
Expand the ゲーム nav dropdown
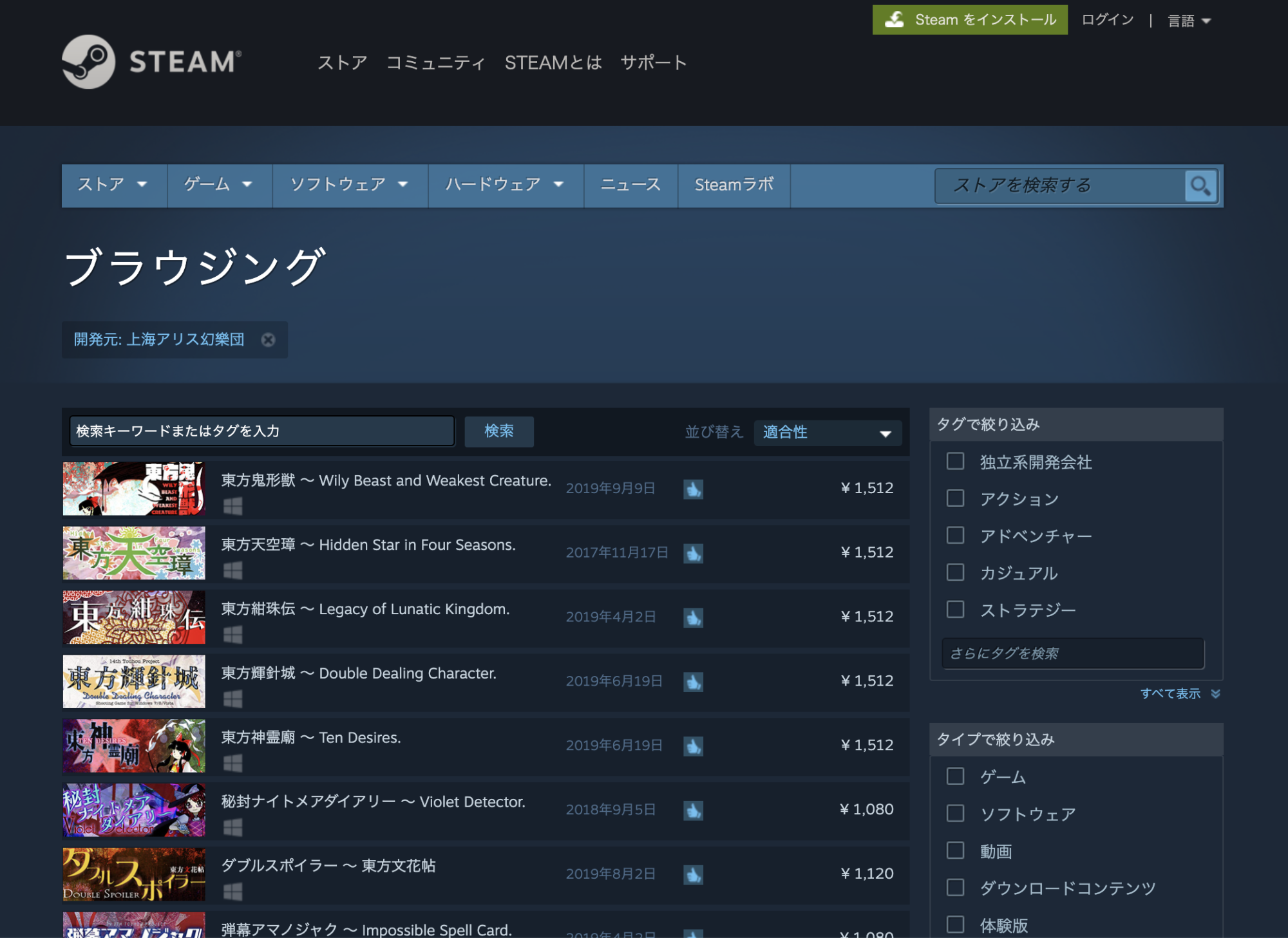pos(220,185)
